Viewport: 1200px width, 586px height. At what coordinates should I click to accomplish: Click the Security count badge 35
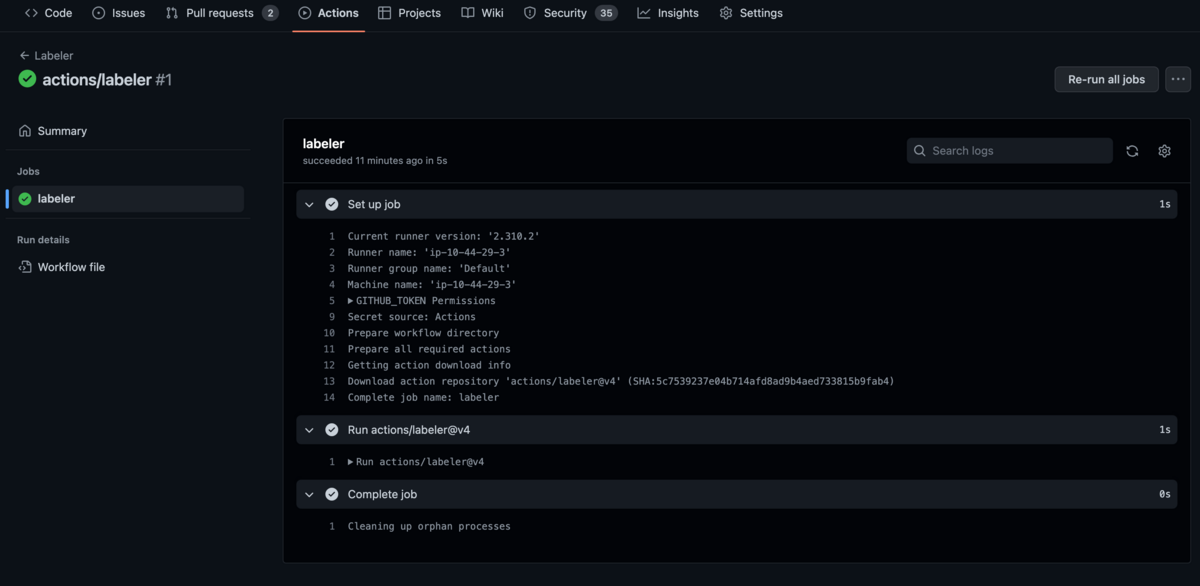[606, 13]
